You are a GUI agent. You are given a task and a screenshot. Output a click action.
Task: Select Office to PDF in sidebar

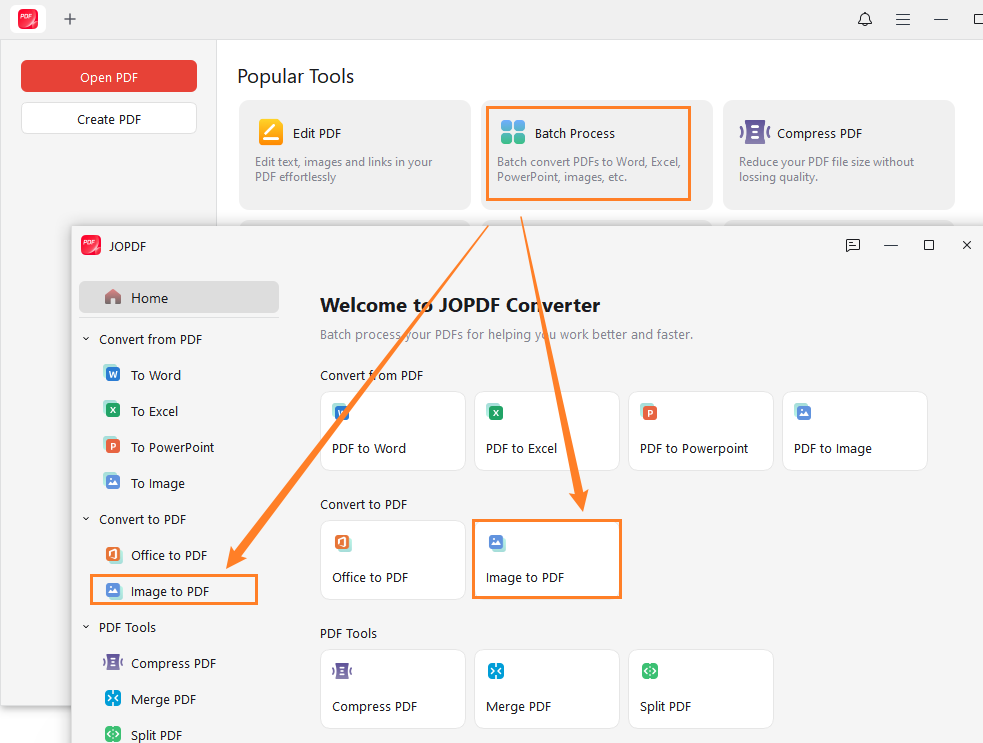point(169,555)
